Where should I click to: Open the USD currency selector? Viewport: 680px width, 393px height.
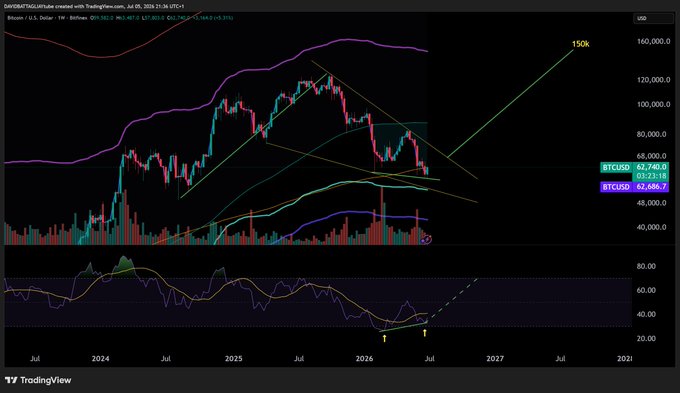653,18
